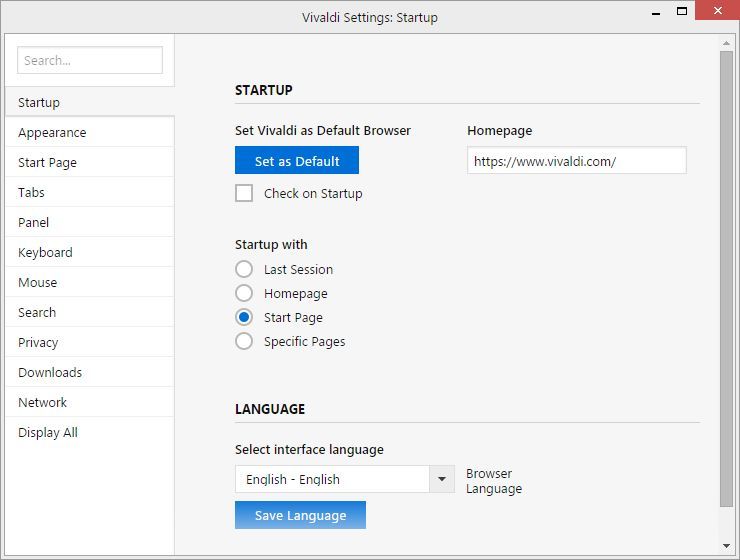Click the scrollbar down arrow
Image resolution: width=740 pixels, height=560 pixels.
point(726,546)
